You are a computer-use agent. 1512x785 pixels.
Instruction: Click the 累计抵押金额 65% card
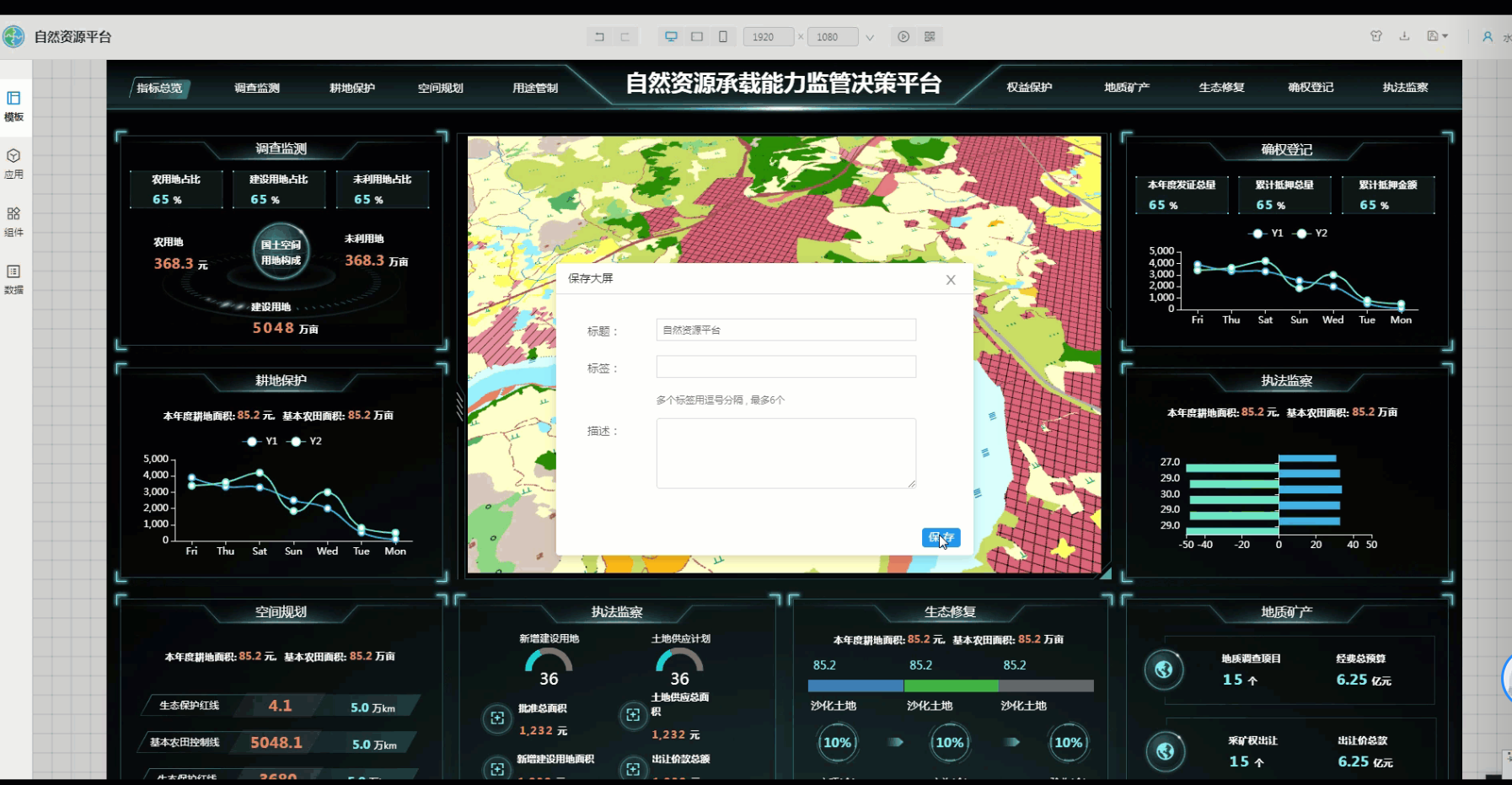point(1388,195)
